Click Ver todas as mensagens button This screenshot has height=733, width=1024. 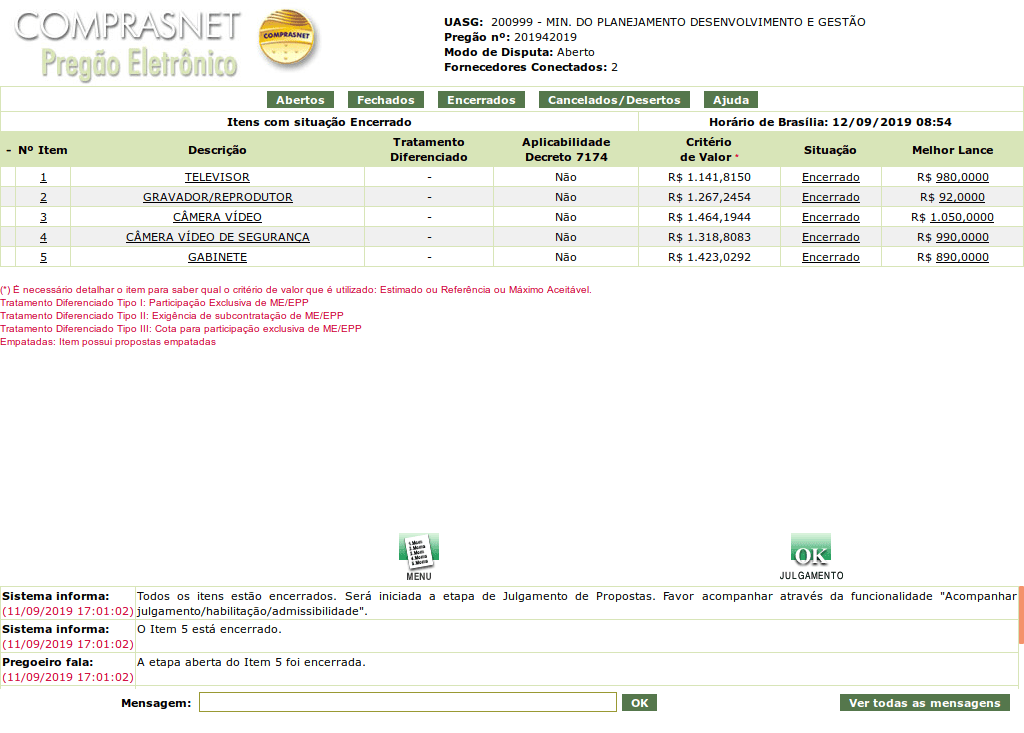(925, 703)
